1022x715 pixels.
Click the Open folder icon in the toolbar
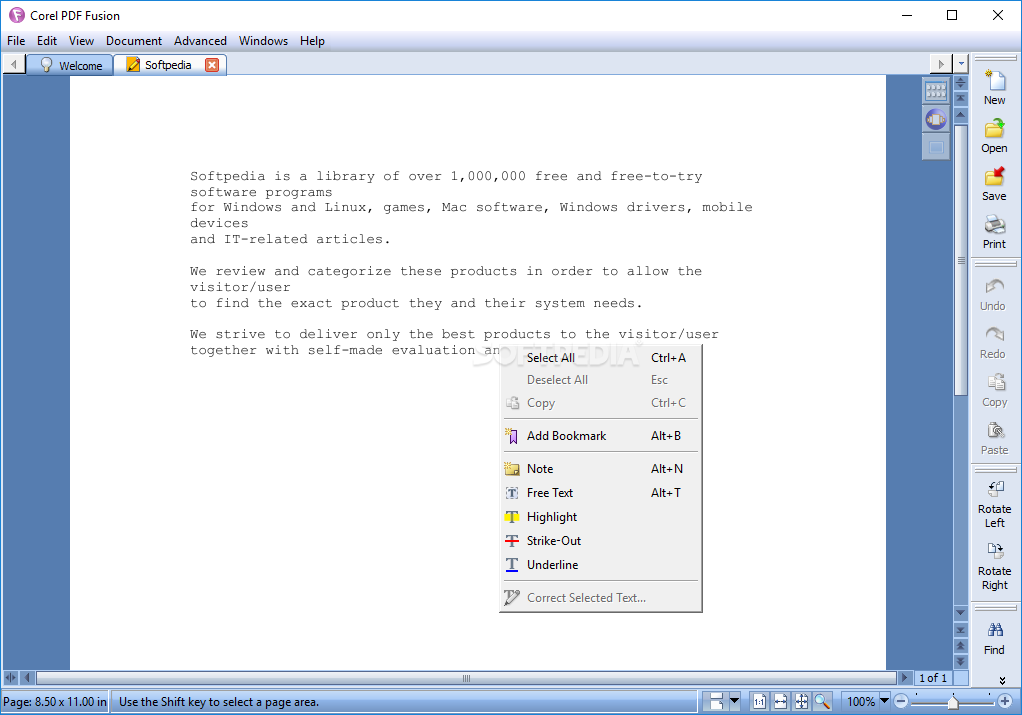[x=995, y=128]
